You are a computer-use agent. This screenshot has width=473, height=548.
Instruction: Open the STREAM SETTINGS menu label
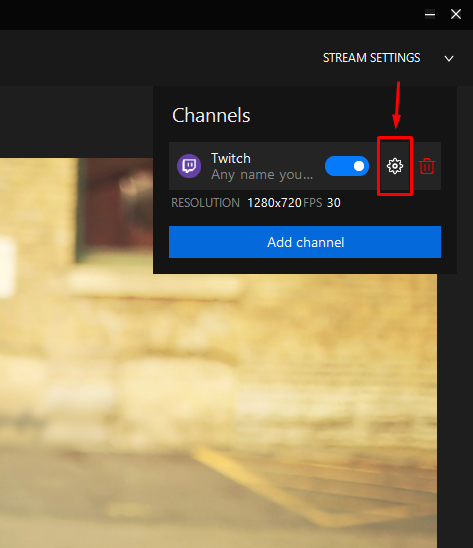pos(371,58)
